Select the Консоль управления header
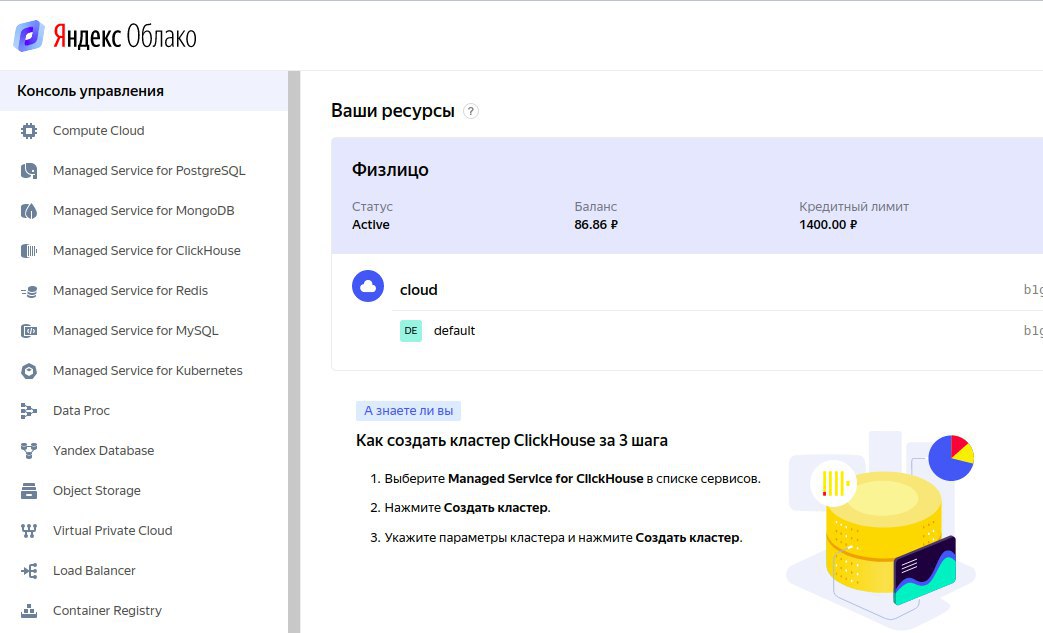1043x633 pixels. (x=144, y=91)
